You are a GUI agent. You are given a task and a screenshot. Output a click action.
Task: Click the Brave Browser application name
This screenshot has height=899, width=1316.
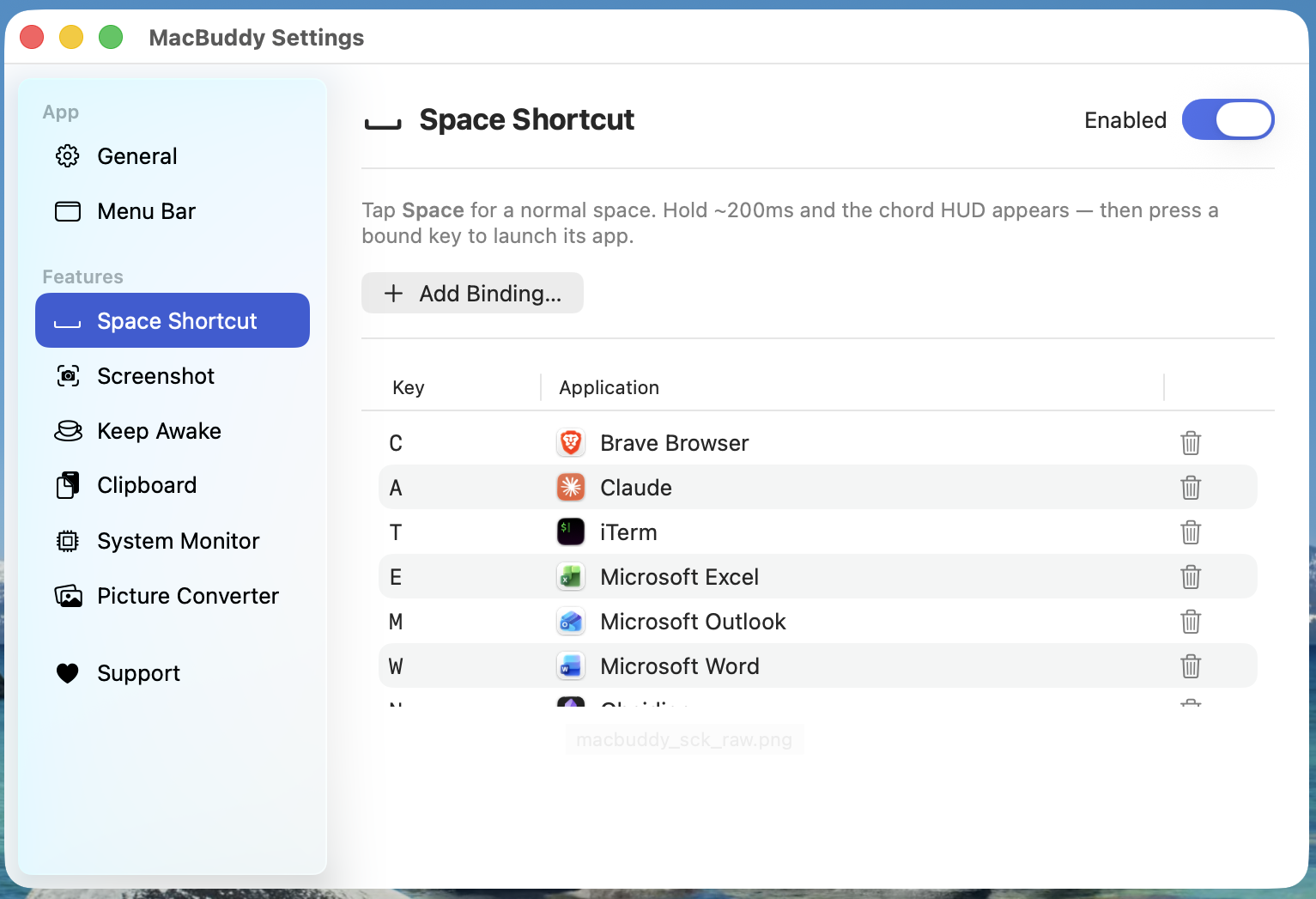[675, 443]
